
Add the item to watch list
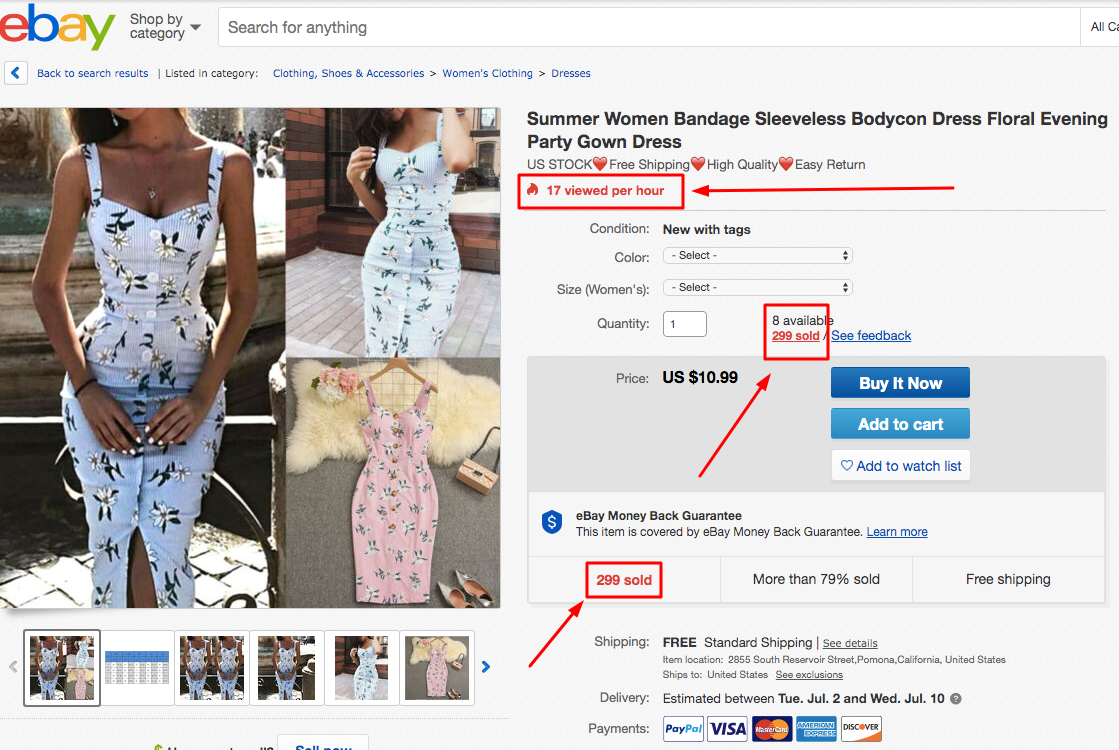[x=900, y=466]
